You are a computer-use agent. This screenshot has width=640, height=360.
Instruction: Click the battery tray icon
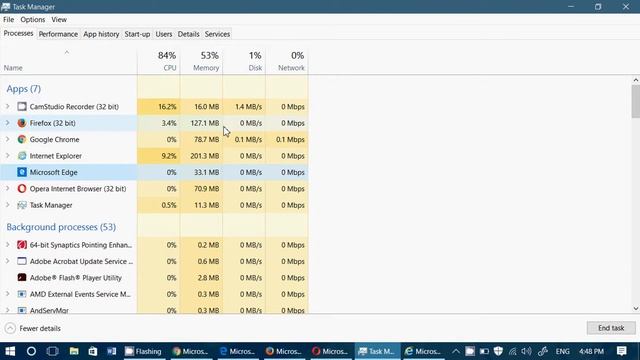click(484, 351)
